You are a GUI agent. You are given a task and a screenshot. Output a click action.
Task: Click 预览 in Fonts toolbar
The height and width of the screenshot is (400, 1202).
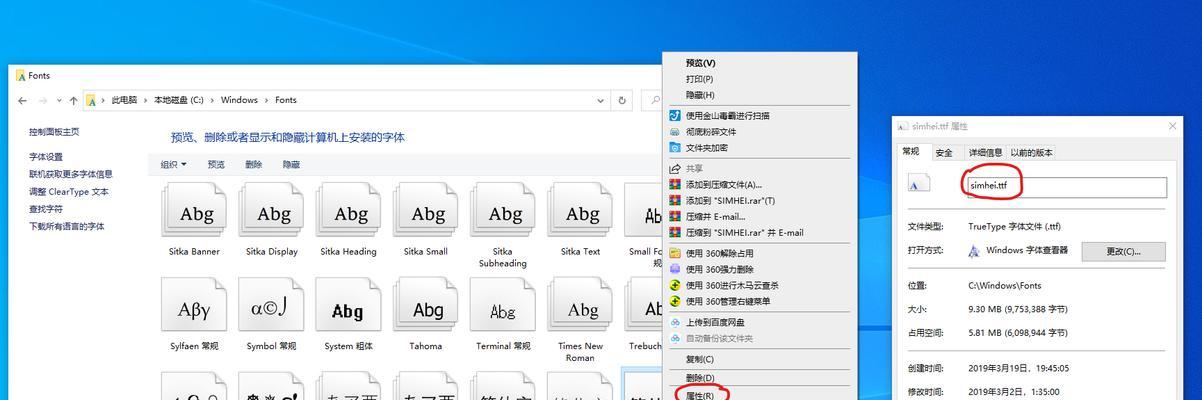[216, 165]
